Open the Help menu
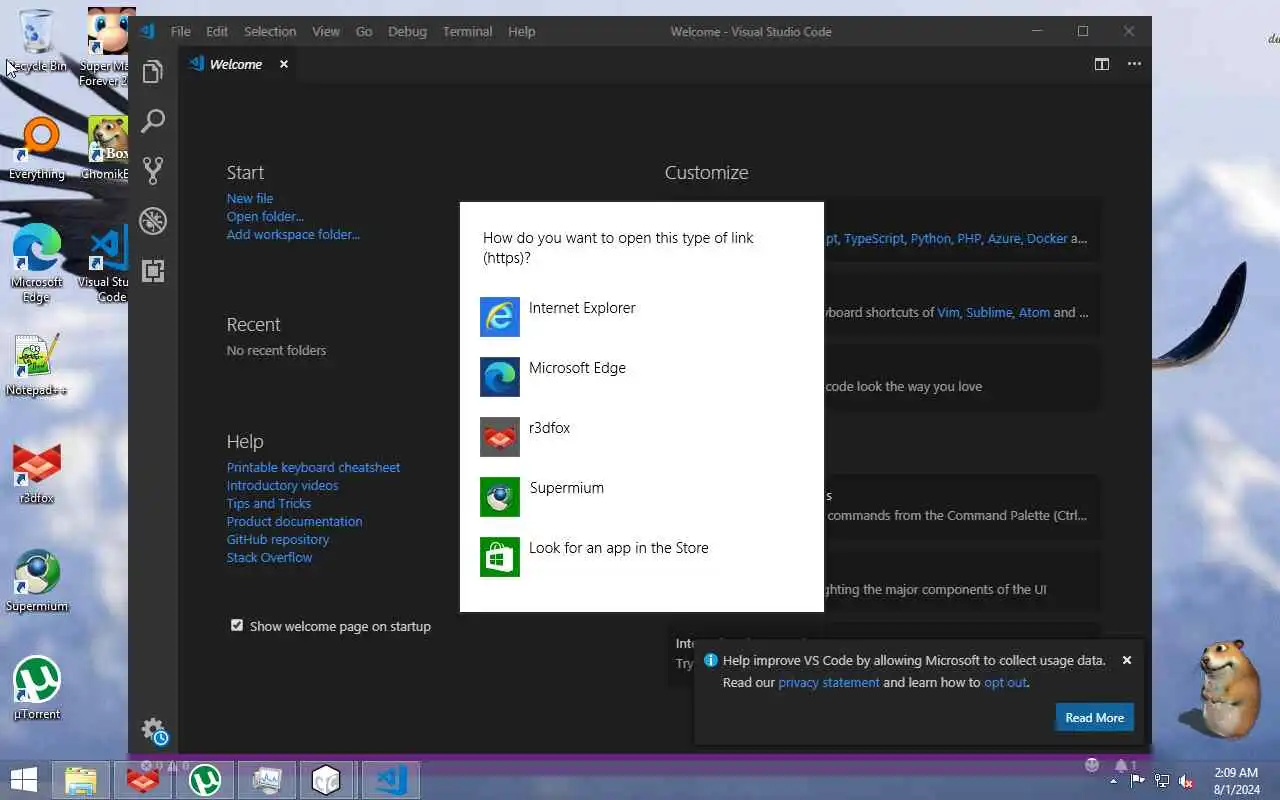Screen dimensions: 1280x800 [x=521, y=31]
